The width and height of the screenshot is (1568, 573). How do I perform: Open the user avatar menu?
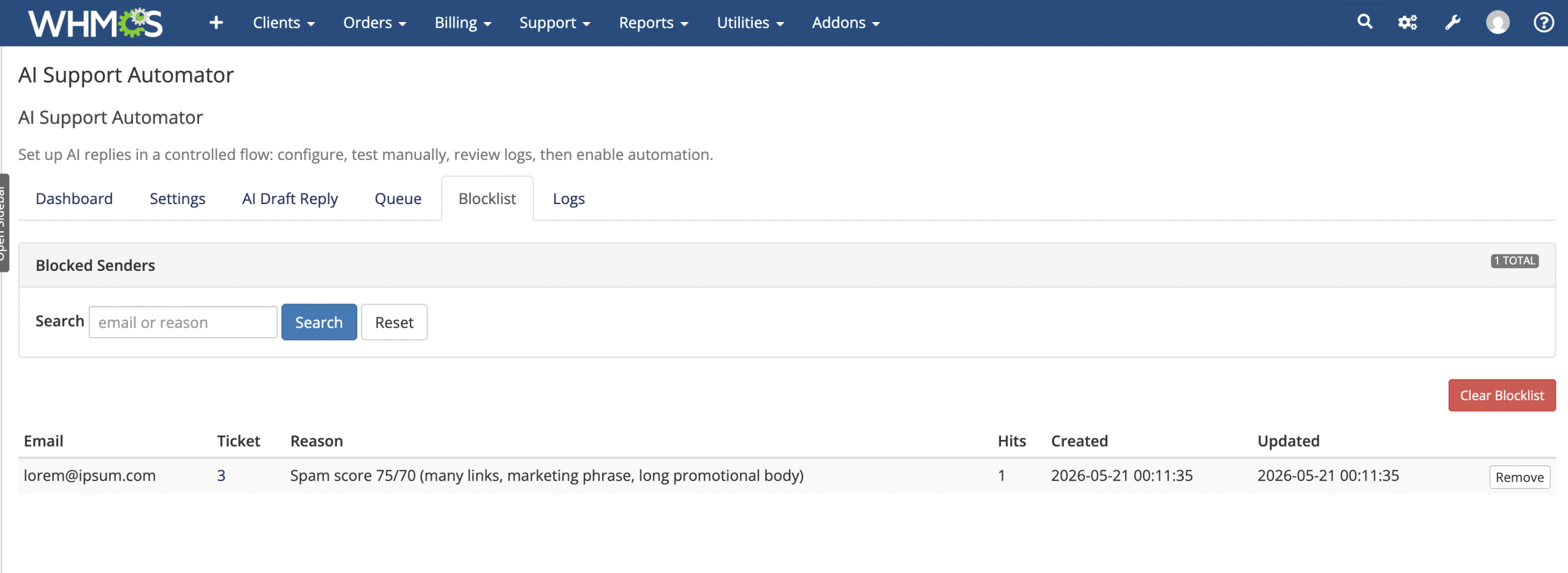(1498, 23)
